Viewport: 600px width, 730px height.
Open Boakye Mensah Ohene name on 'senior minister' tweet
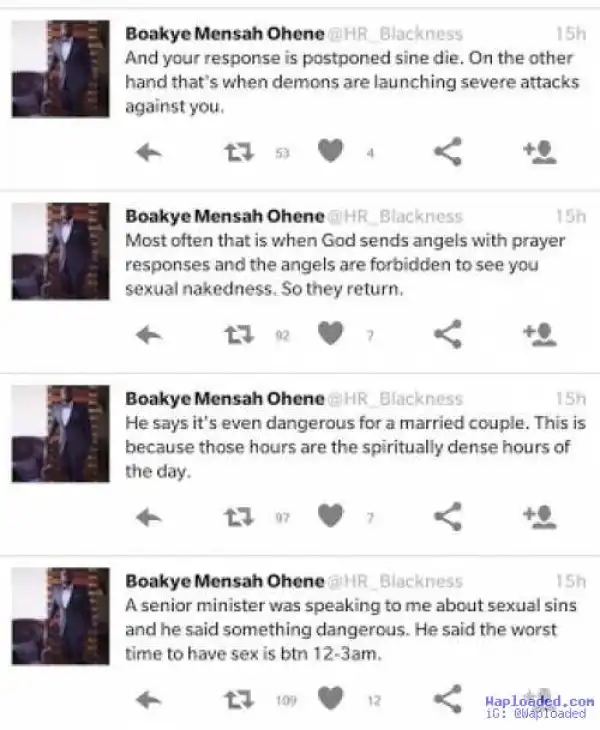coord(224,581)
